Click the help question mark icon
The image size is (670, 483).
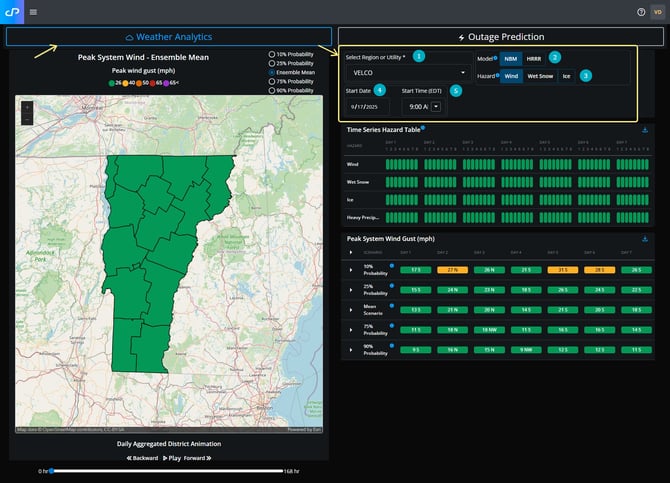641,12
